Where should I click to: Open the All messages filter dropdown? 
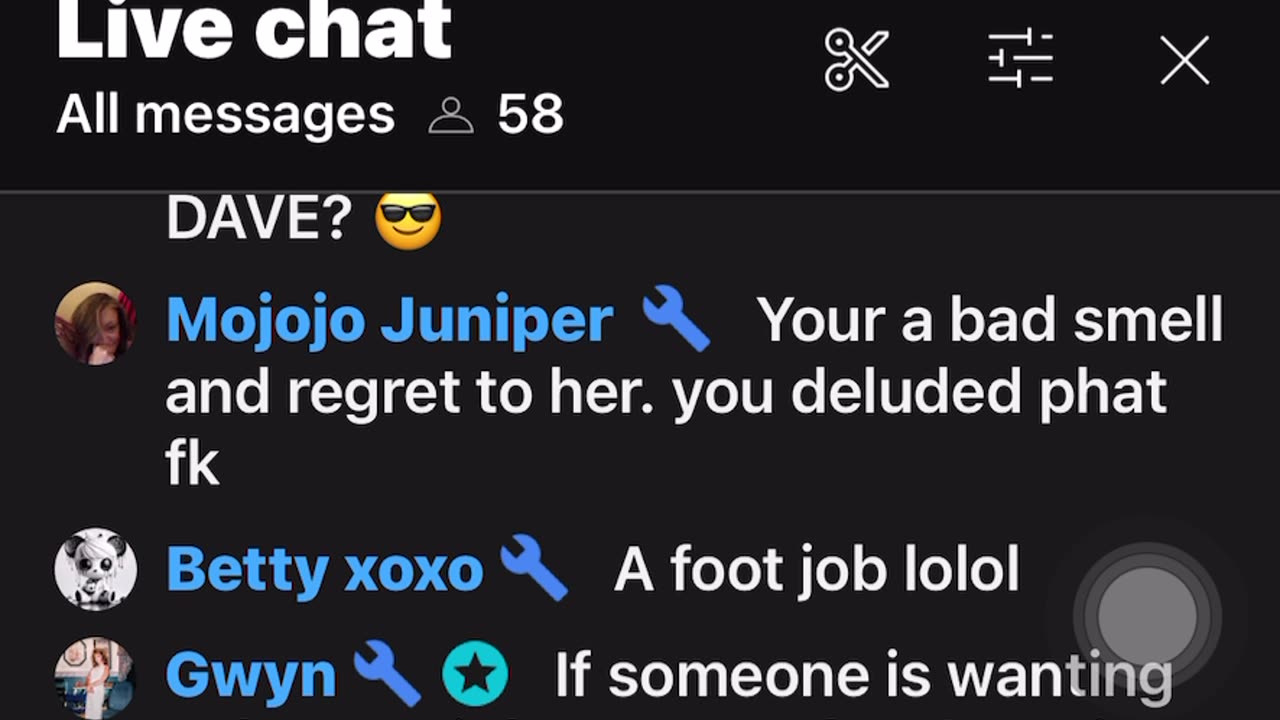tap(226, 115)
